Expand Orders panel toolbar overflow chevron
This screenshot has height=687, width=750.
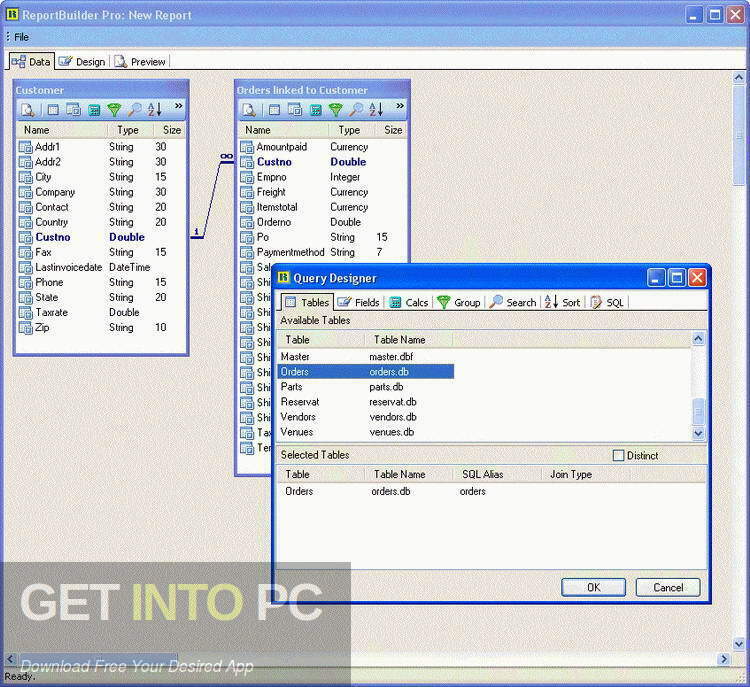pyautogui.click(x=400, y=106)
